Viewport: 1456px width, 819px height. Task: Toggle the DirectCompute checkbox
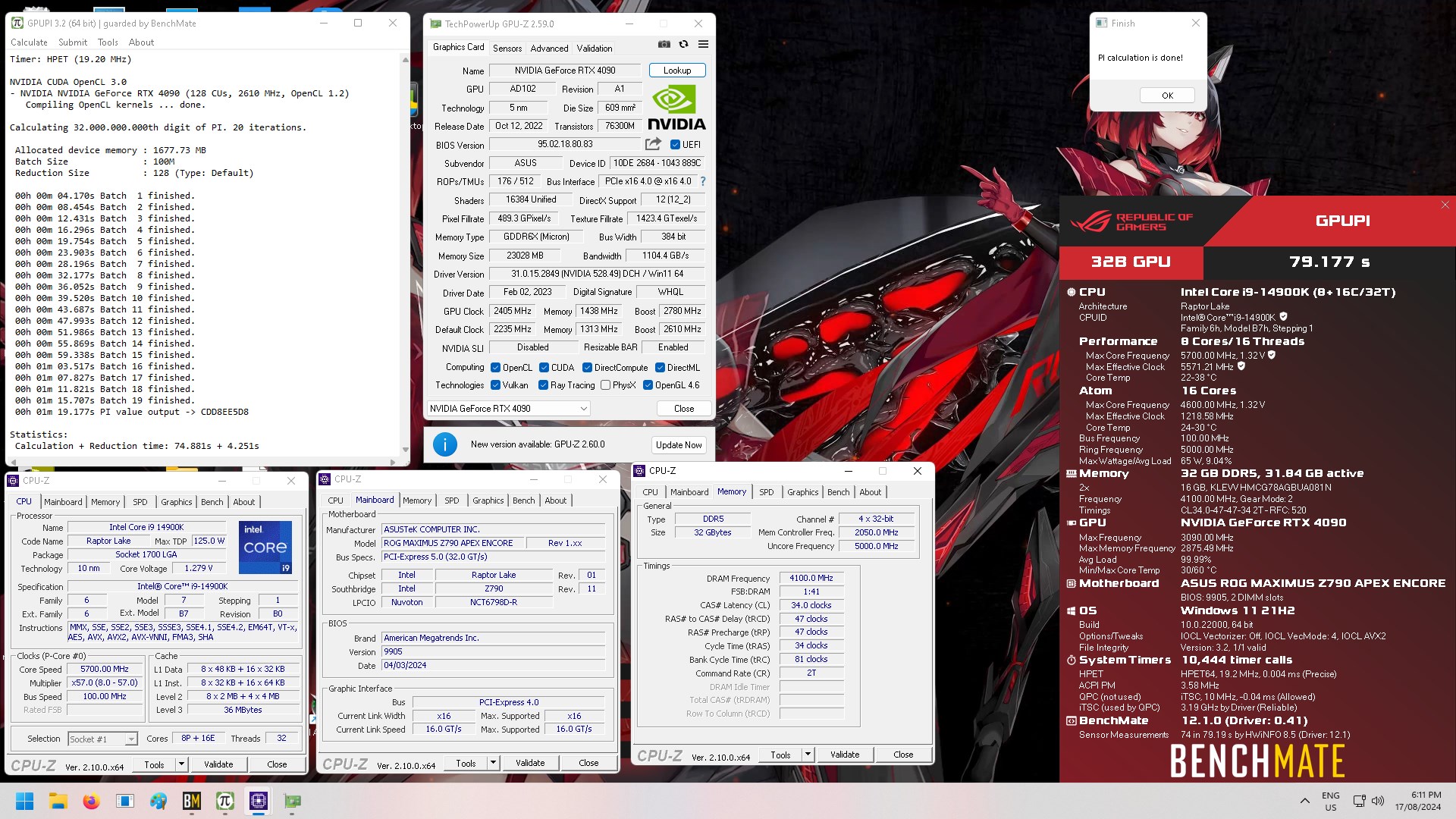[x=587, y=367]
